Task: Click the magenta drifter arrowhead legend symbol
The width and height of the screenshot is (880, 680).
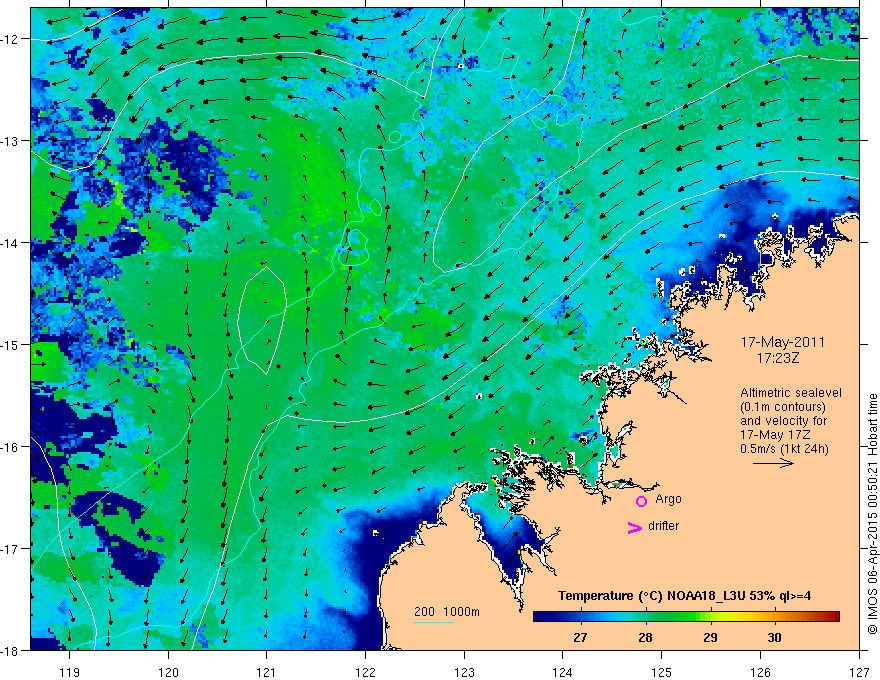Action: click(x=634, y=527)
